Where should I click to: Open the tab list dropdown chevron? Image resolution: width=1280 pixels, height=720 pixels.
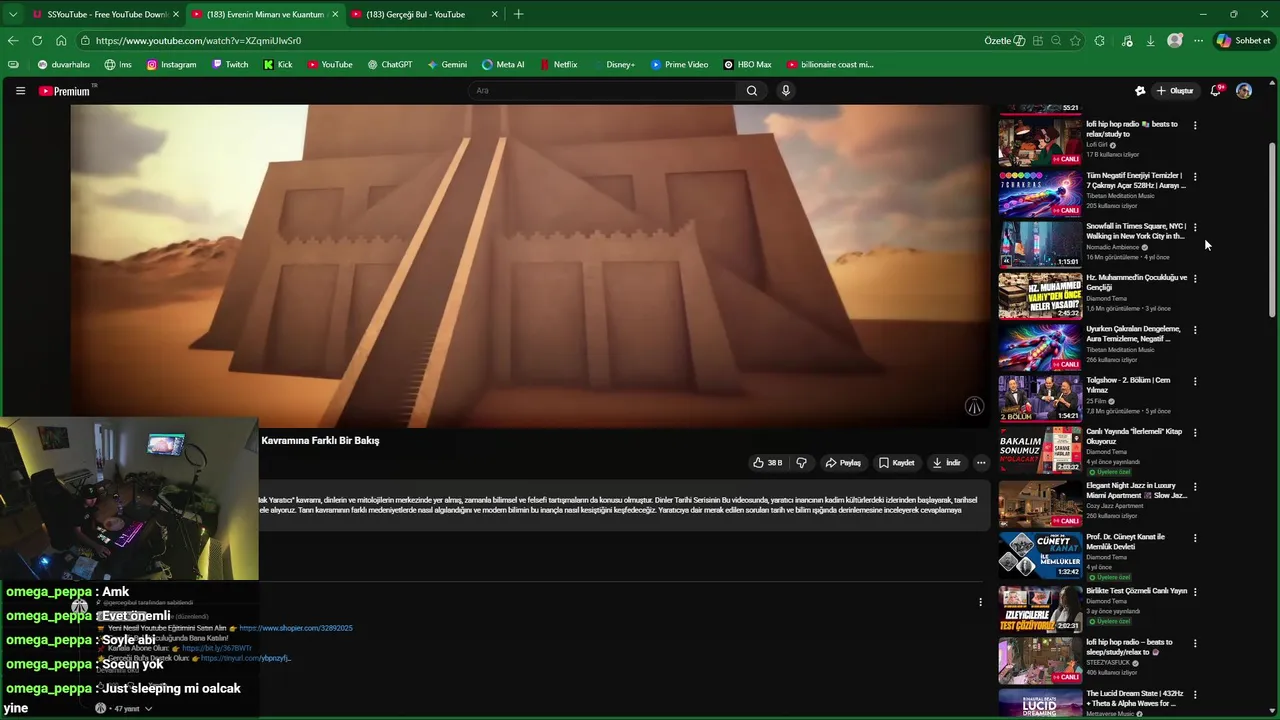(13, 14)
